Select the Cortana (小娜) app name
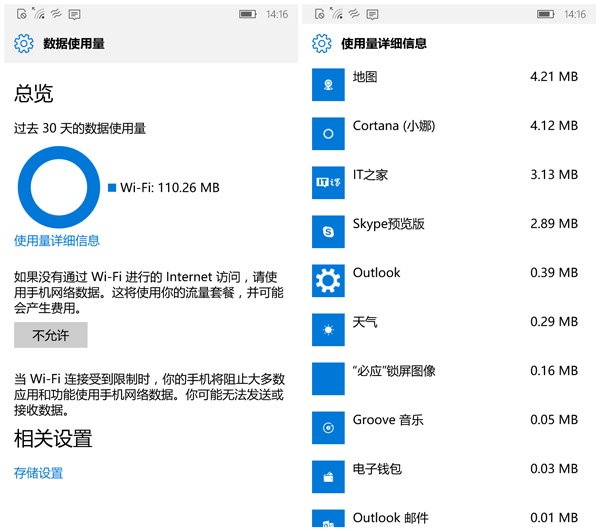The width and height of the screenshot is (600, 531). (x=394, y=126)
